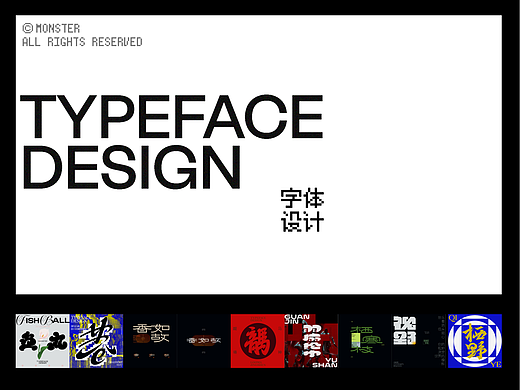The height and width of the screenshot is (390, 520).
Task: Click the DESIGN heading text
Action: click(131, 167)
